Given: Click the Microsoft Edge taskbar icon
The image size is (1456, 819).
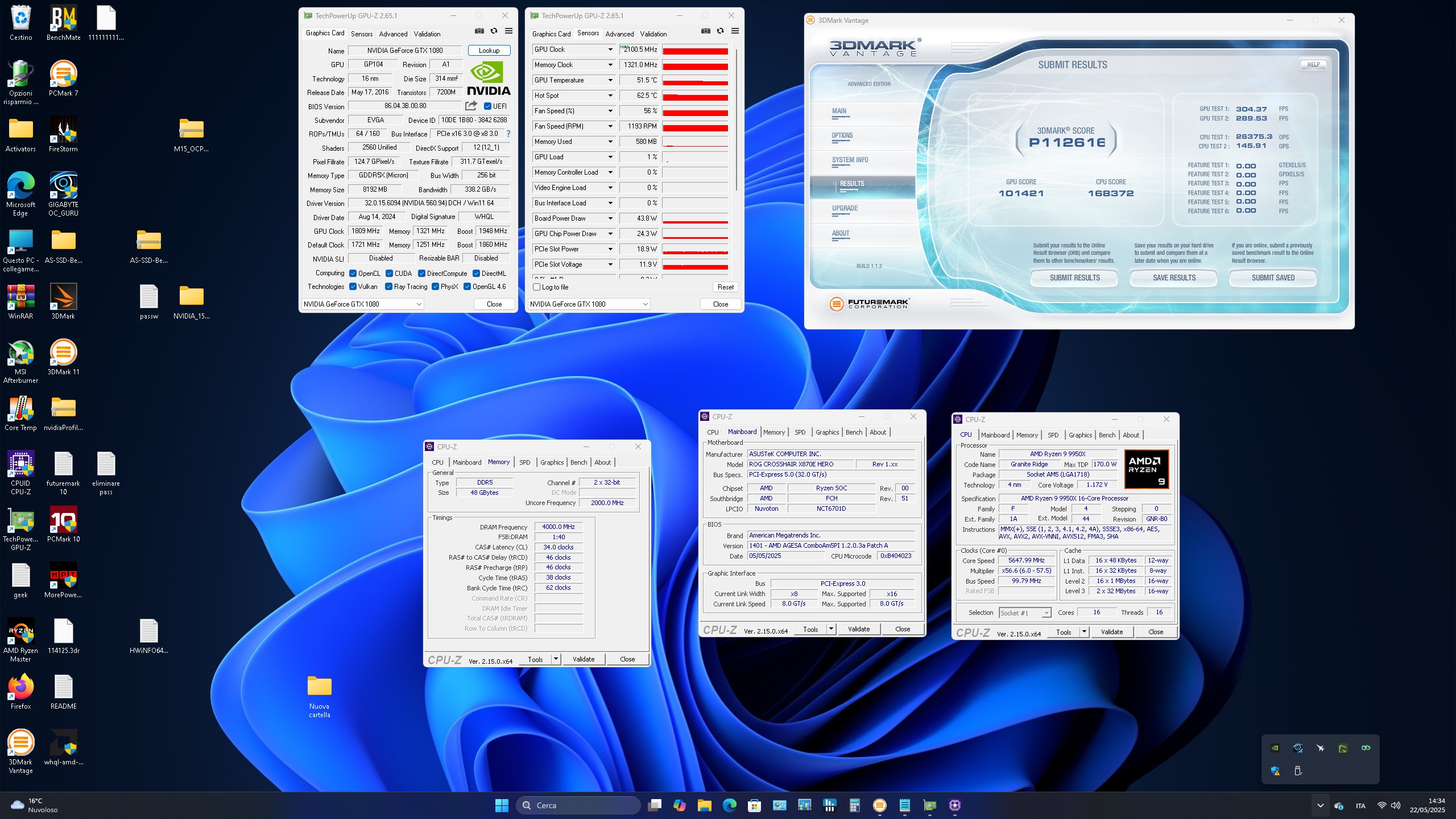Looking at the screenshot, I should click(730, 805).
